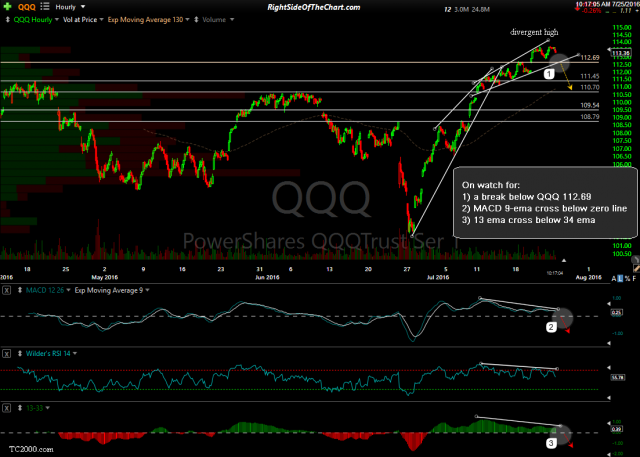Click the scale arrow above the MACD value tag
This screenshot has width=640, height=457.
pyautogui.click(x=609, y=304)
